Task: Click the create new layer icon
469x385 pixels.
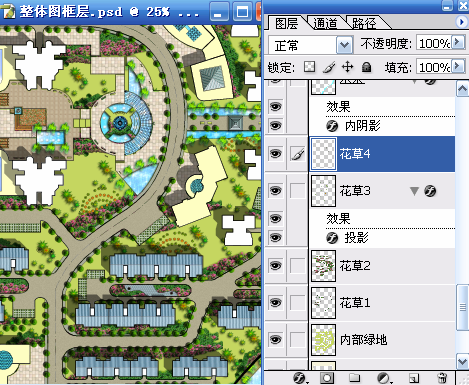Action: [x=413, y=378]
